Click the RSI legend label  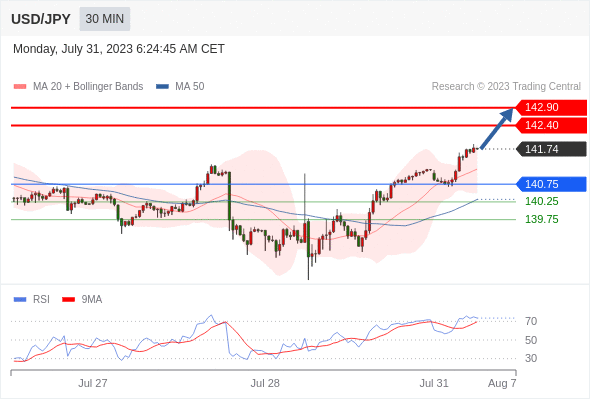(41, 300)
